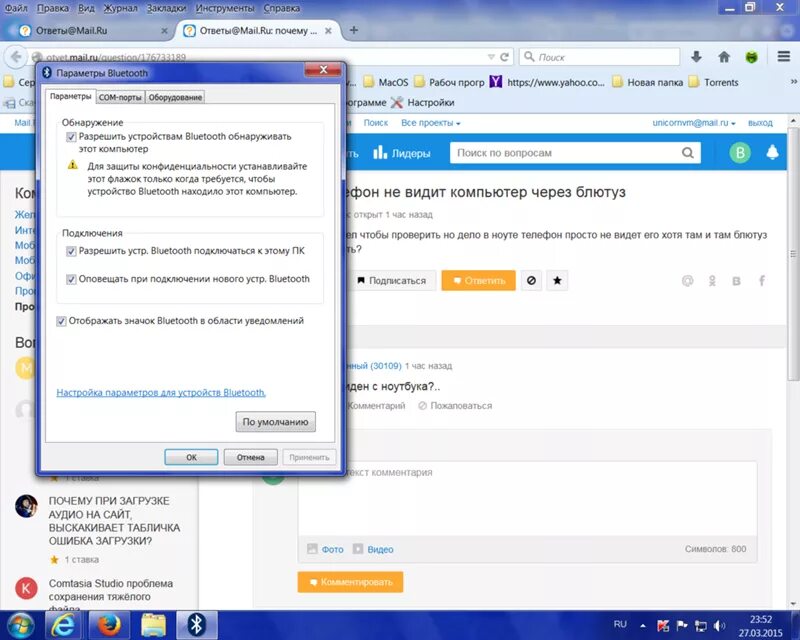Viewport: 800px width, 640px height.
Task: Open the MacOS bookmark folder
Action: [386, 82]
